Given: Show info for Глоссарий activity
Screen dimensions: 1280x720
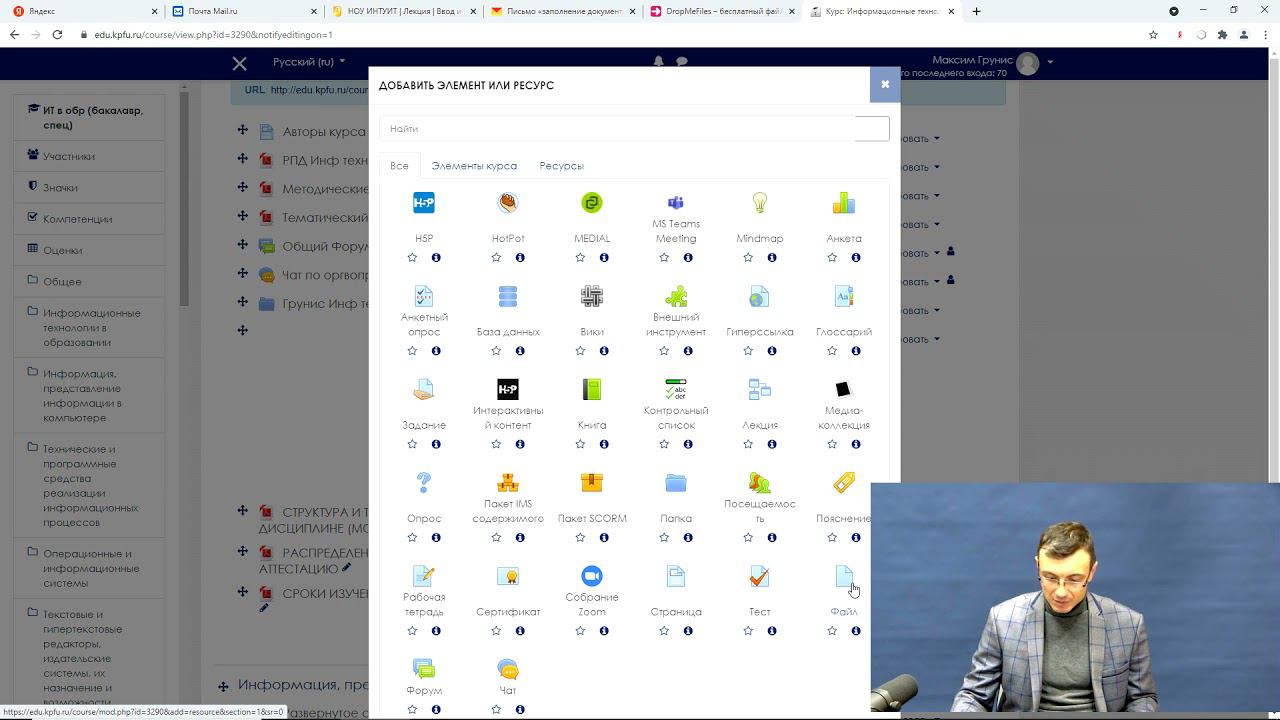Looking at the screenshot, I should coord(856,351).
